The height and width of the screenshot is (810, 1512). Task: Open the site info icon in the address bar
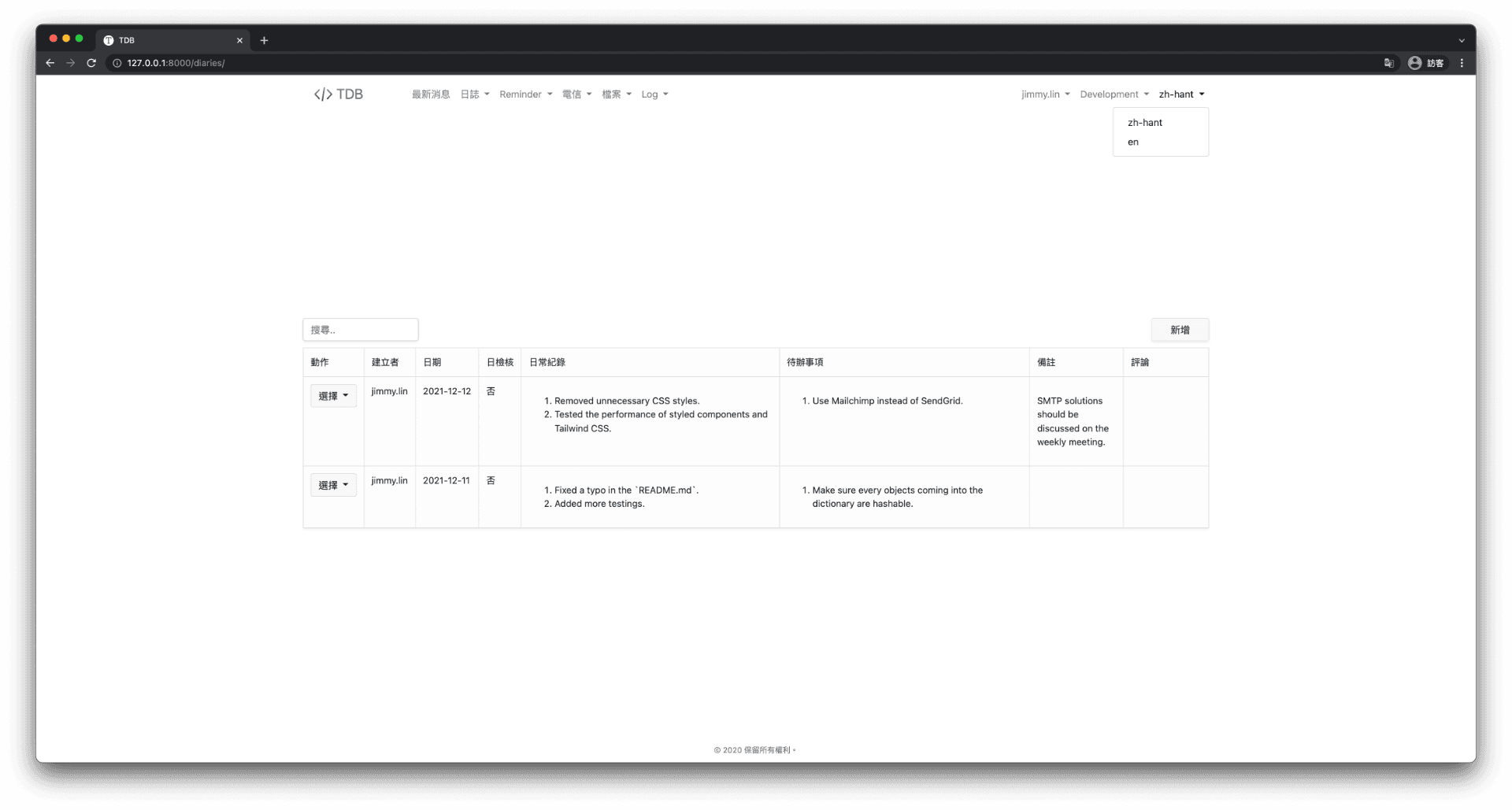[117, 63]
